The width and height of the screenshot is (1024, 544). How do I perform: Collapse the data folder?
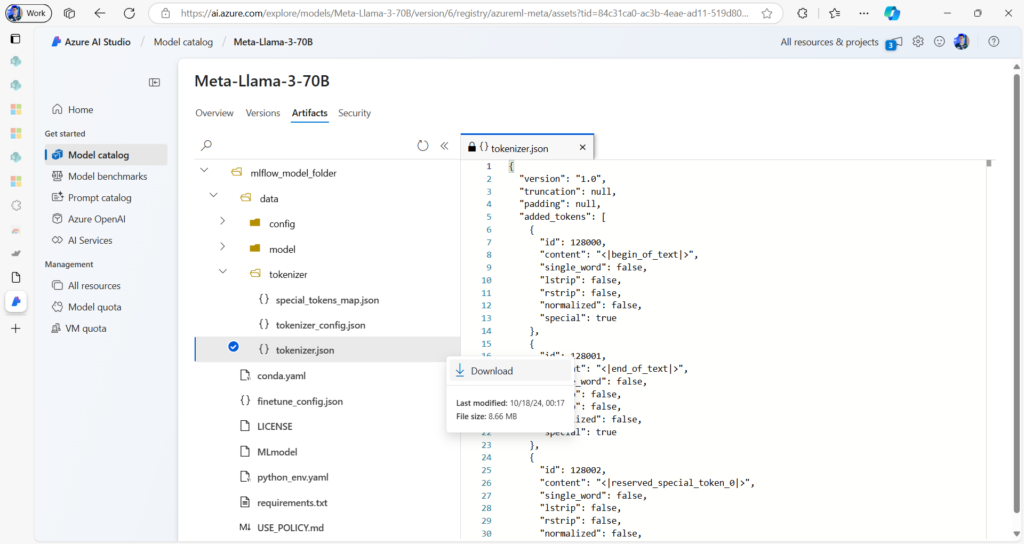point(214,195)
